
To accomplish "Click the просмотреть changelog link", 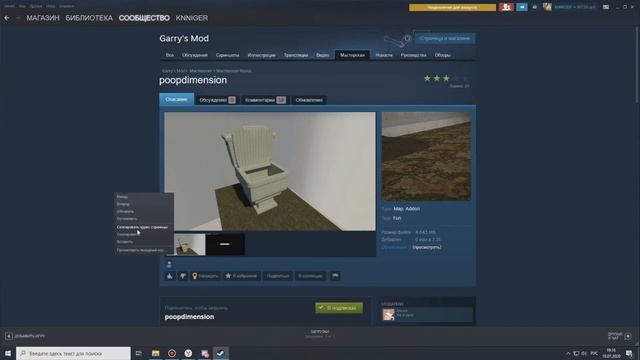I will [427, 247].
